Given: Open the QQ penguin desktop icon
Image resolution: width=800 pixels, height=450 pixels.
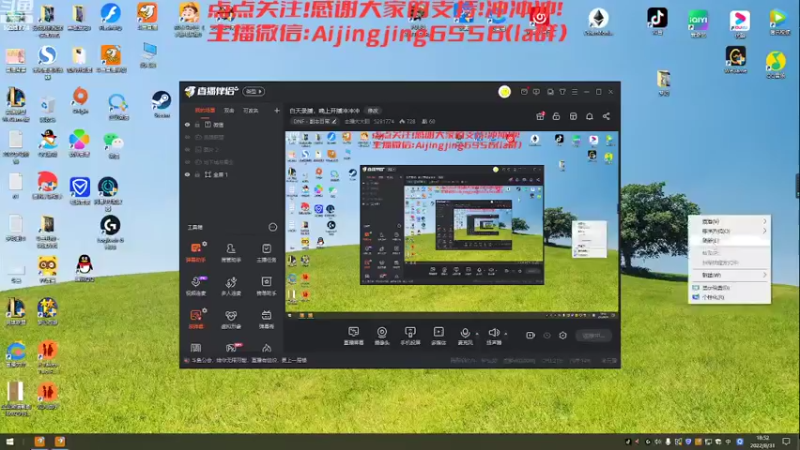Looking at the screenshot, I should coord(84,268).
